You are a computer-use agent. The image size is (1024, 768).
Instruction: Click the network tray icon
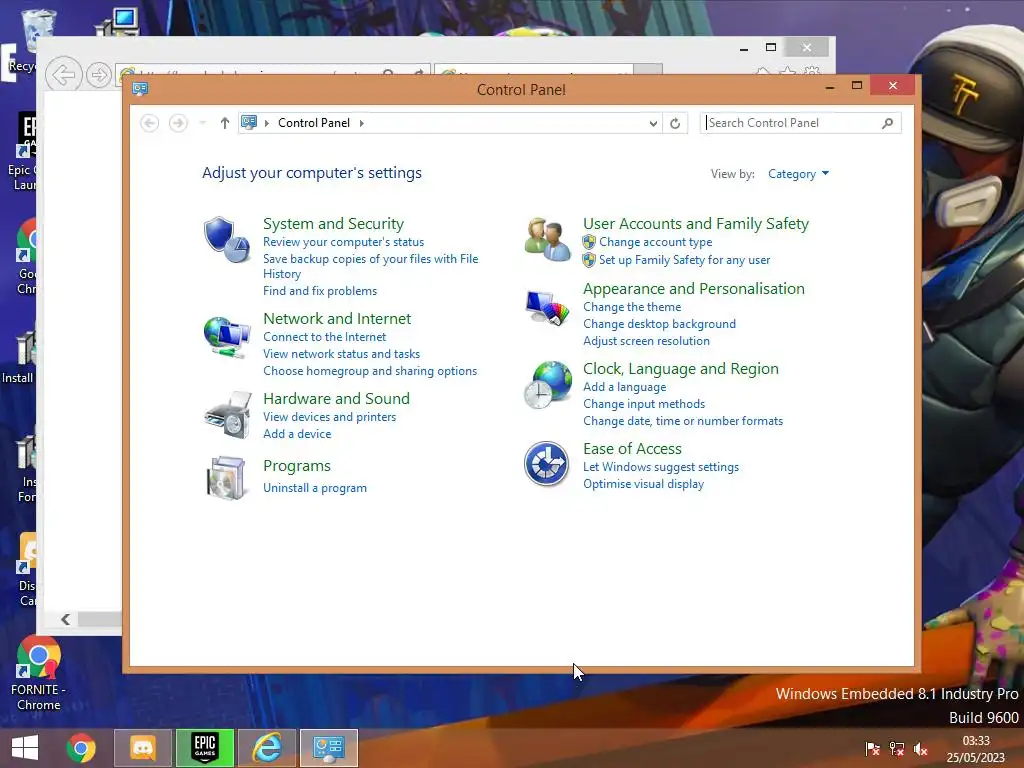[x=897, y=749]
